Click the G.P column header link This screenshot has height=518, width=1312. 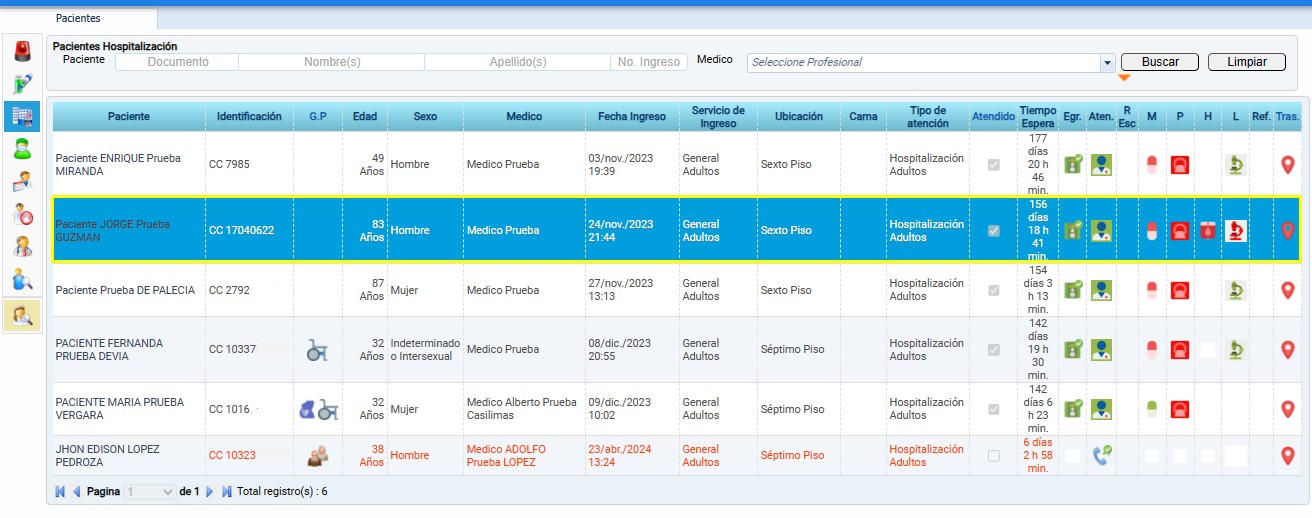(318, 117)
